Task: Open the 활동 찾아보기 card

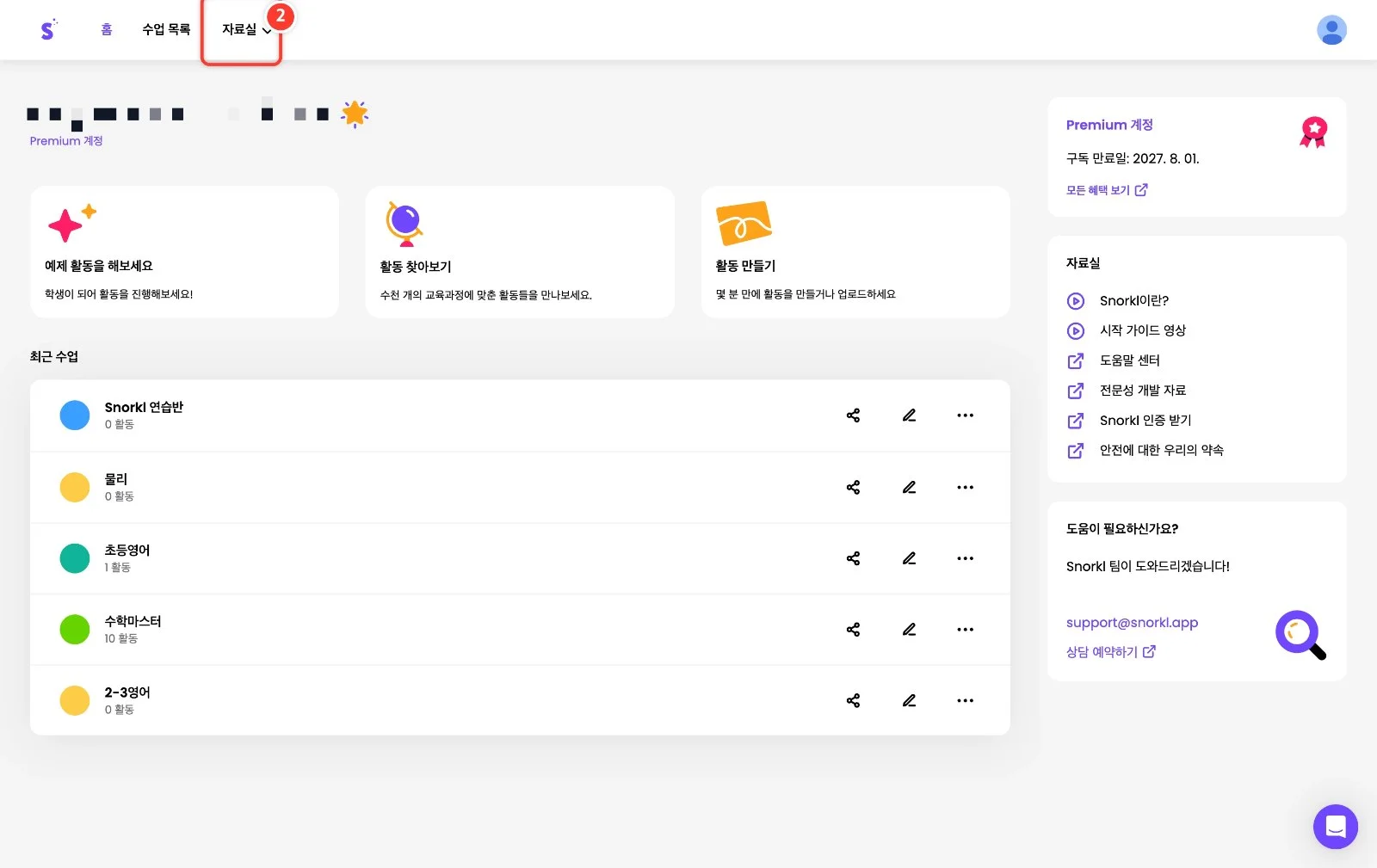Action: pyautogui.click(x=520, y=252)
